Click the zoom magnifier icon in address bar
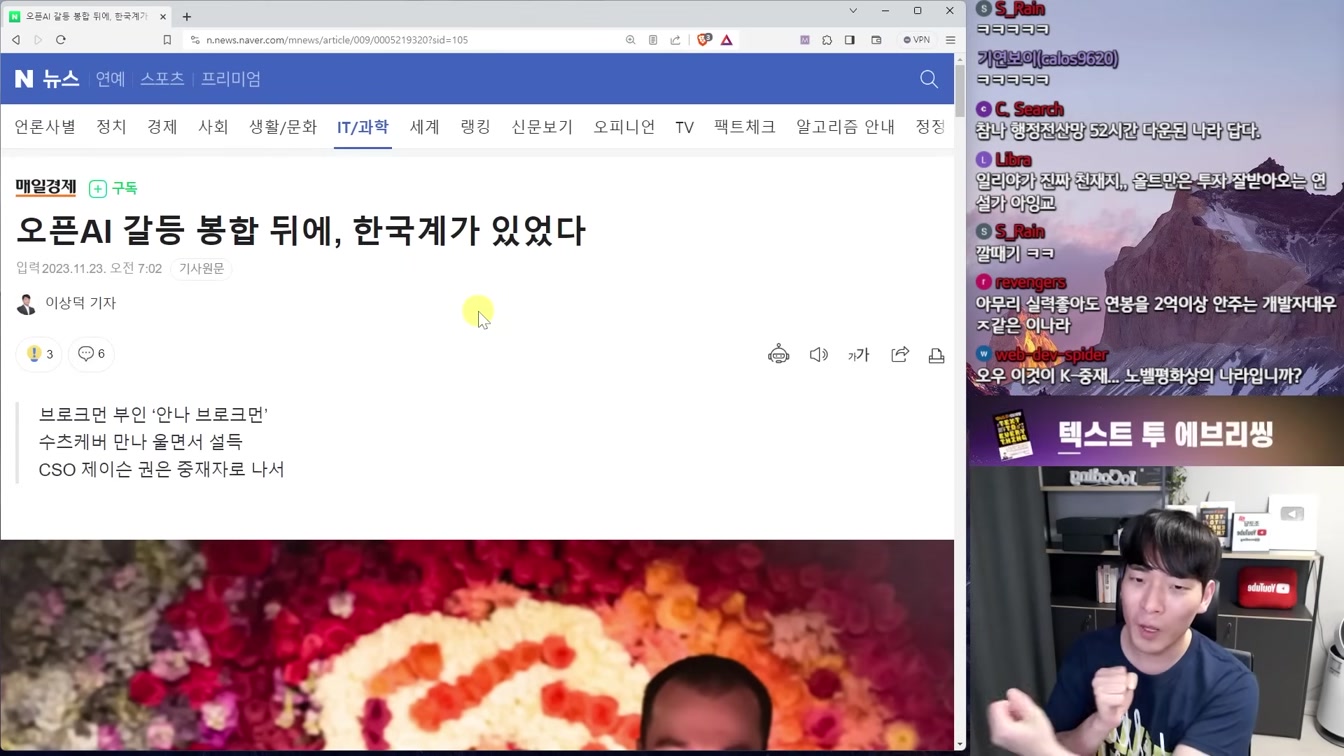The width and height of the screenshot is (1344, 756). click(630, 40)
